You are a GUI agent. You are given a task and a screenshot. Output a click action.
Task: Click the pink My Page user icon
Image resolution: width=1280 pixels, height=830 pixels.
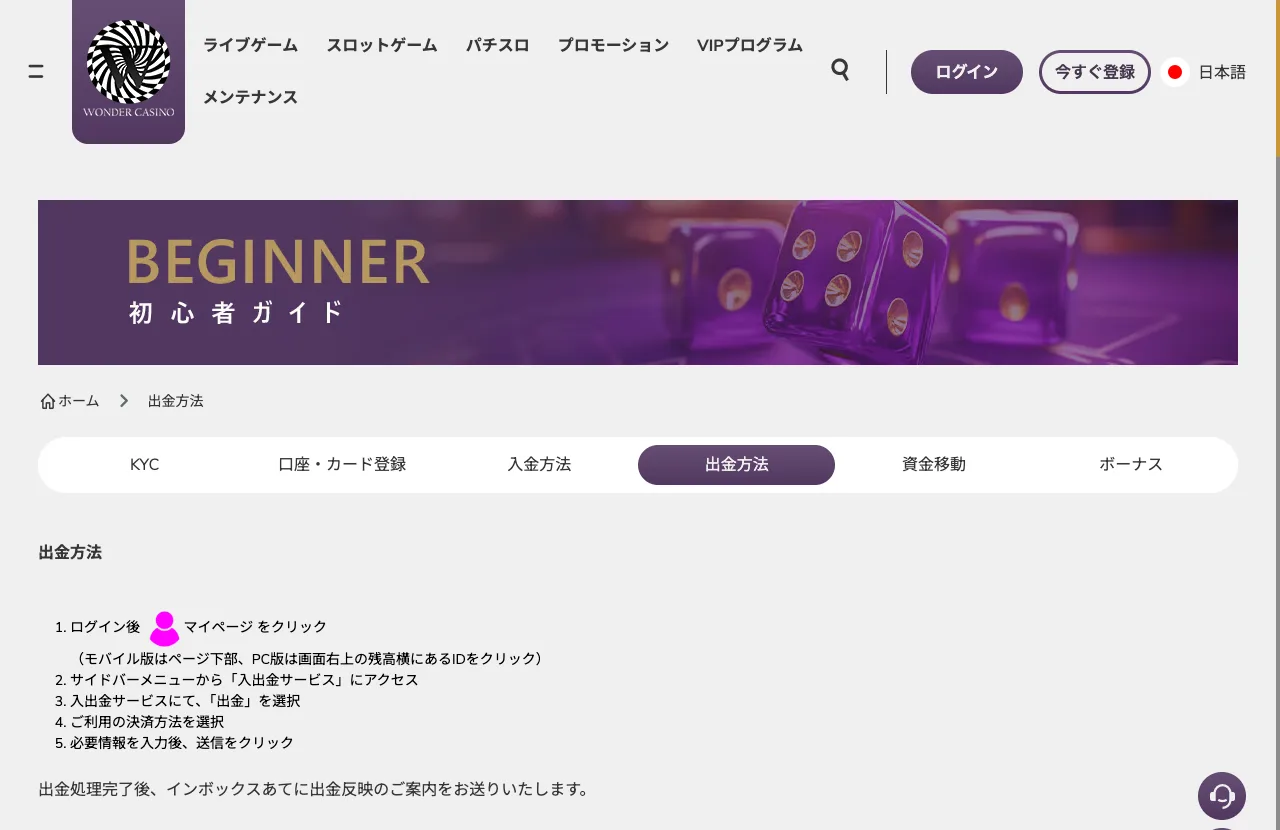tap(164, 628)
